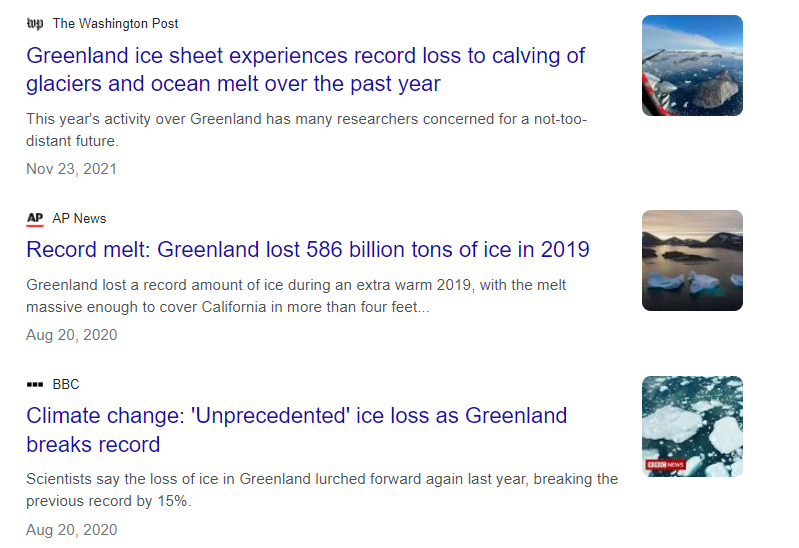The width and height of the screenshot is (799, 548).
Task: Click the BBC News floating ice thumbnail
Action: (692, 426)
